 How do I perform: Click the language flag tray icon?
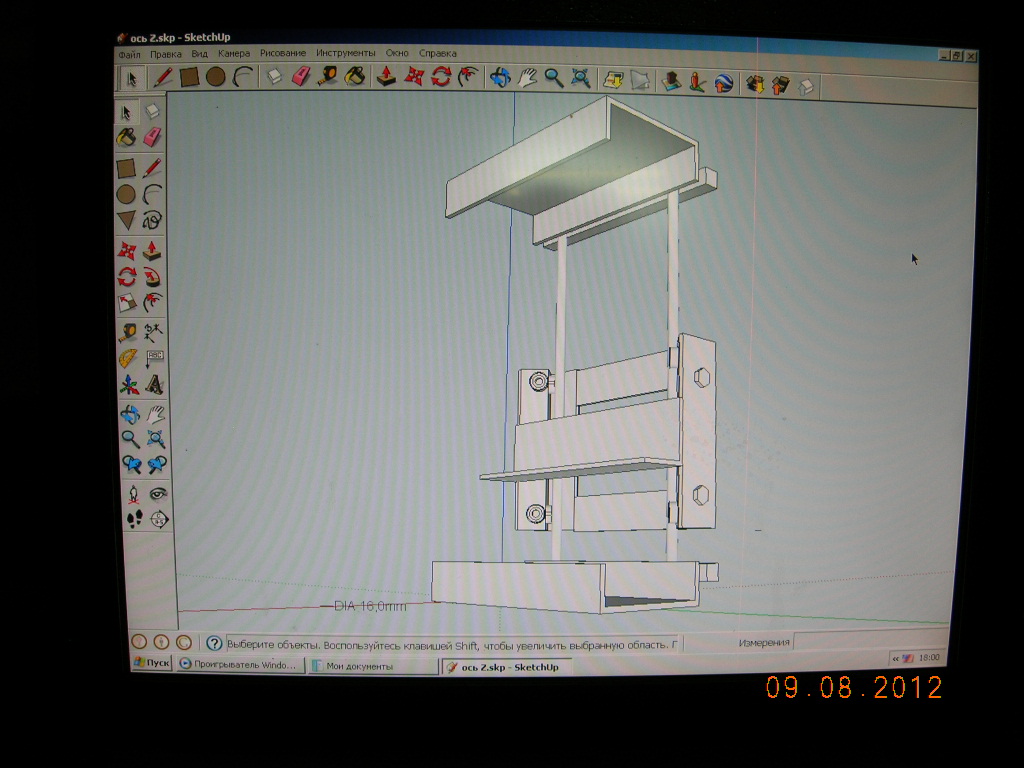pyautogui.click(x=908, y=658)
